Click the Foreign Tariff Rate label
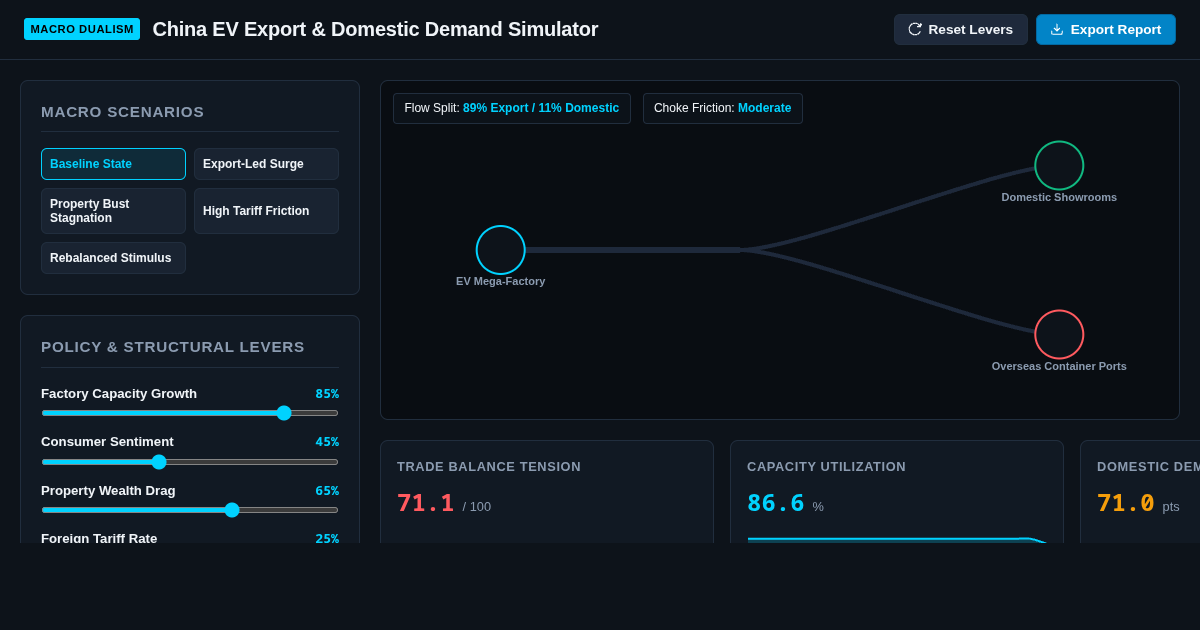Viewport: 1200px width, 630px height. (x=99, y=538)
